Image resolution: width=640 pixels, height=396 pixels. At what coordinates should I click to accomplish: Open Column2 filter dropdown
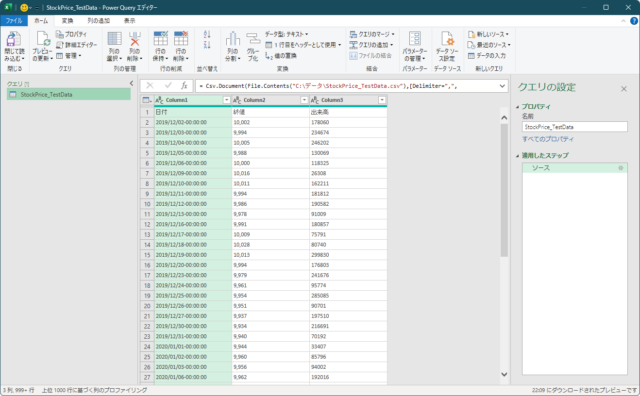[304, 100]
